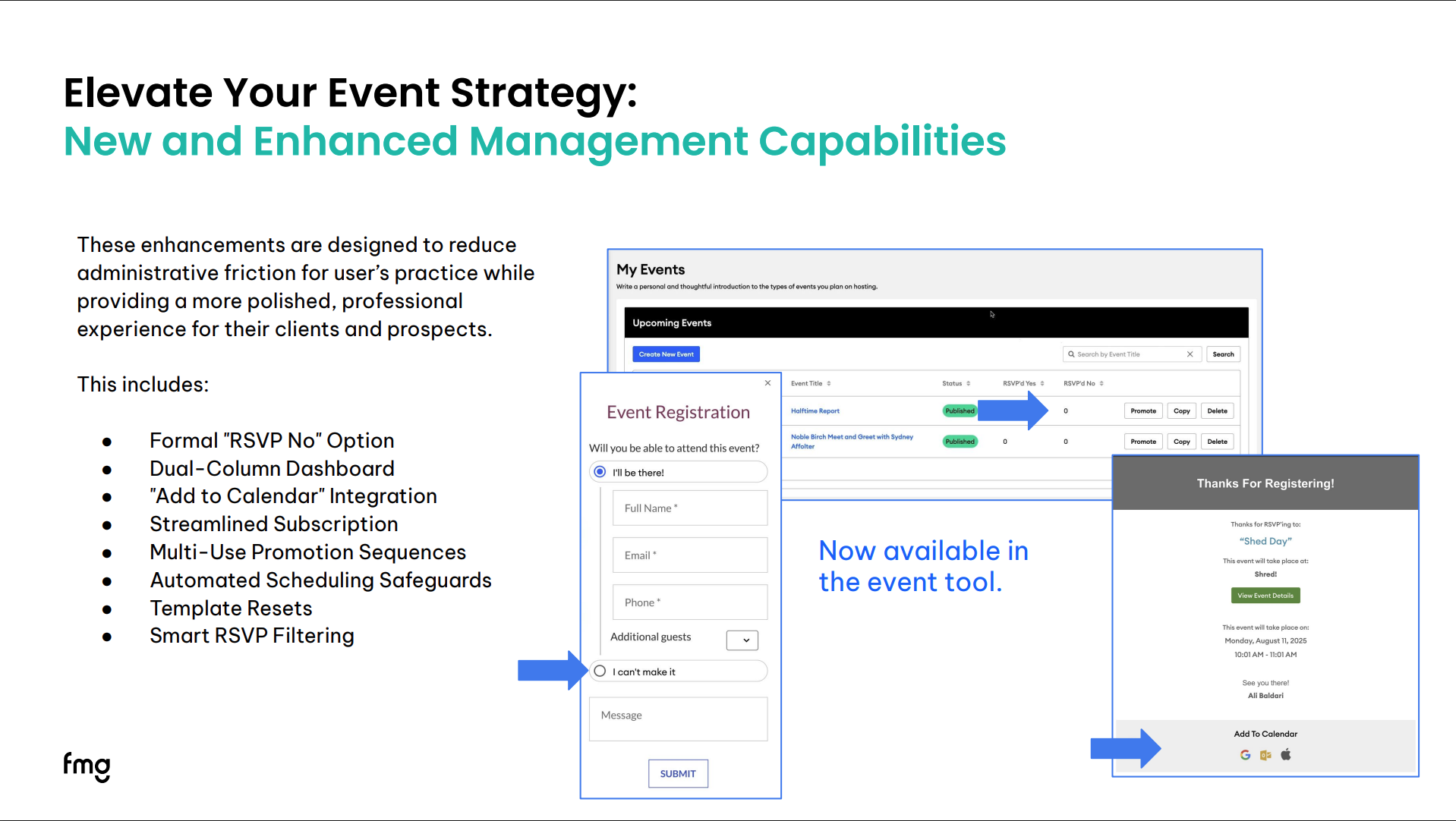Screen dimensions: 1456x821
Task: Sort by Event Title column arrows
Action: pyautogui.click(x=829, y=383)
